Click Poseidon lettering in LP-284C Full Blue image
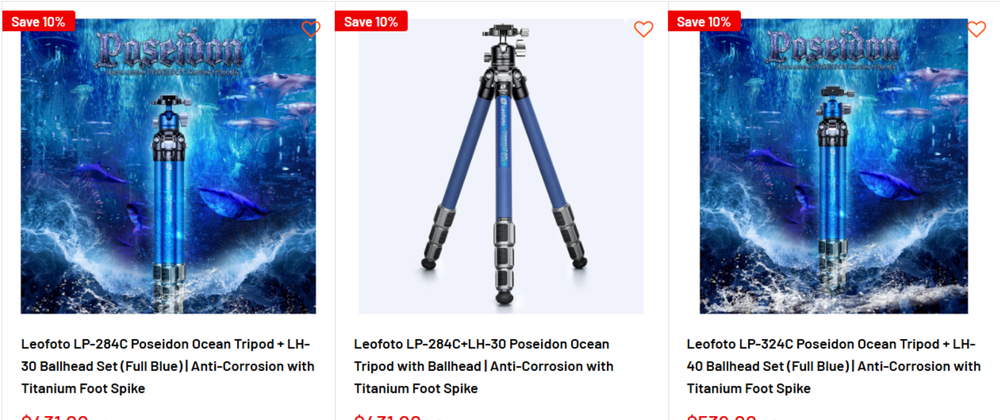This screenshot has width=1000, height=420. pyautogui.click(x=168, y=50)
